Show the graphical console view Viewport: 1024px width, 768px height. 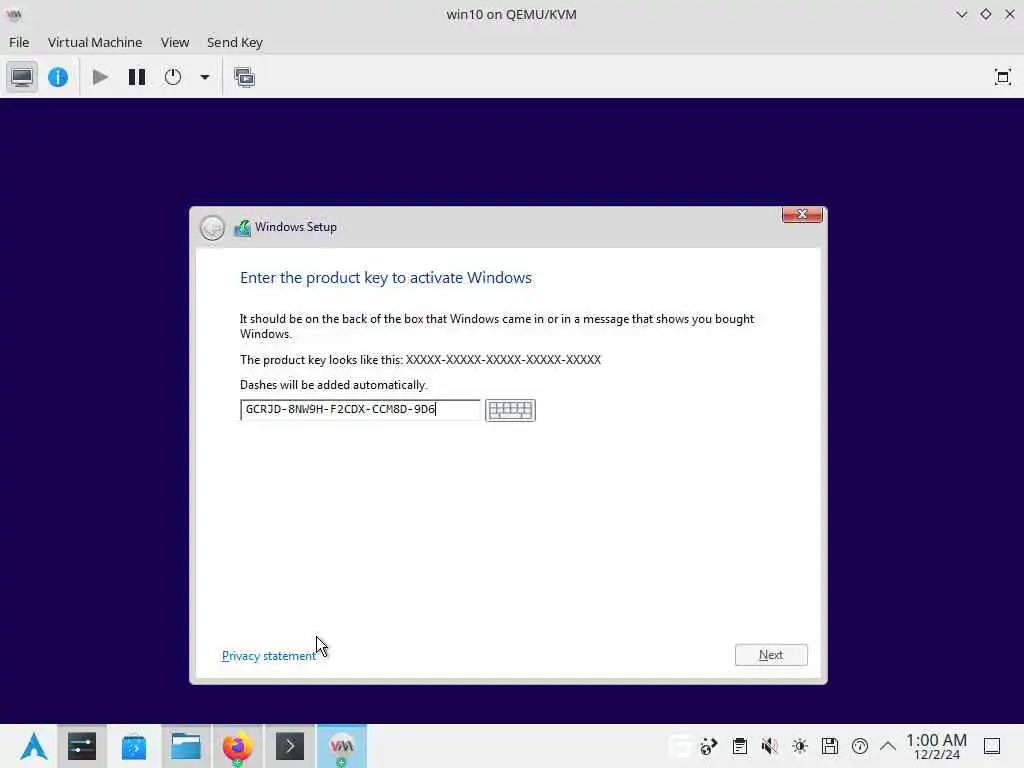22,77
